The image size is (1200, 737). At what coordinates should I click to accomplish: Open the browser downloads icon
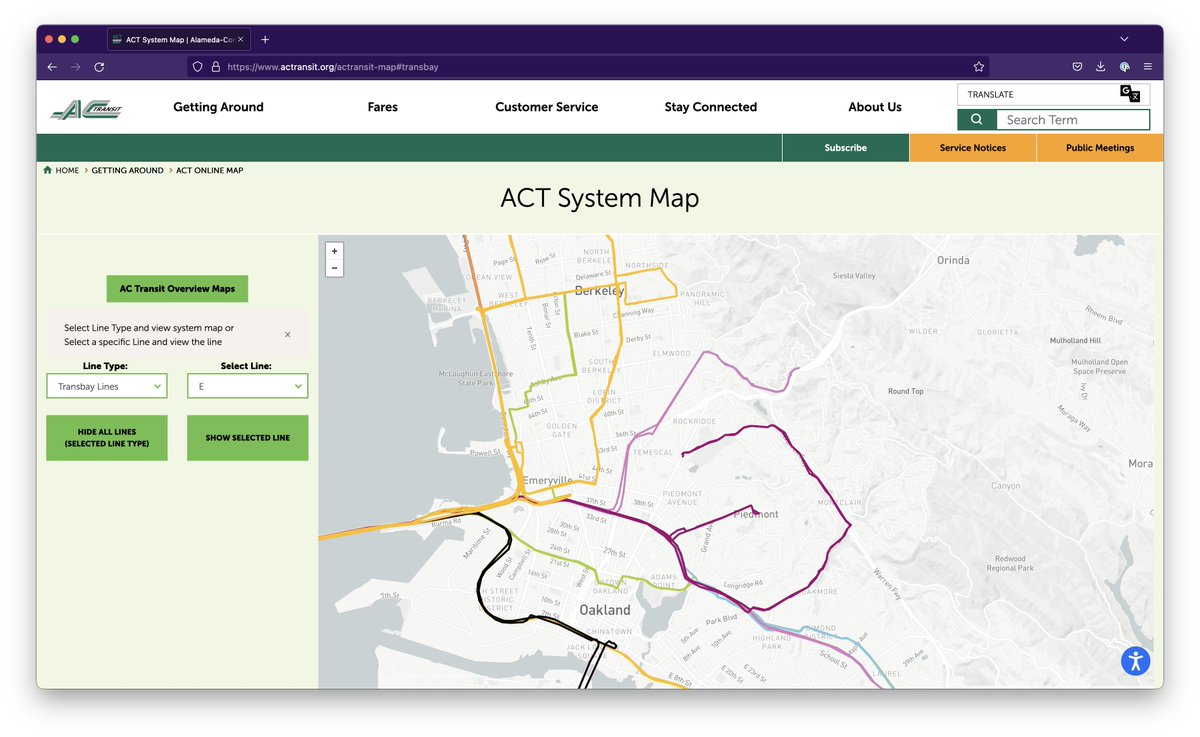tap(1100, 67)
